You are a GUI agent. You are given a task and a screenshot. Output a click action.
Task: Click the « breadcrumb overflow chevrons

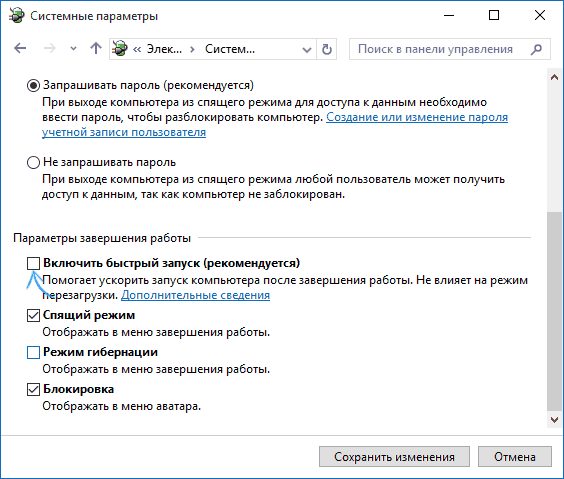(137, 49)
